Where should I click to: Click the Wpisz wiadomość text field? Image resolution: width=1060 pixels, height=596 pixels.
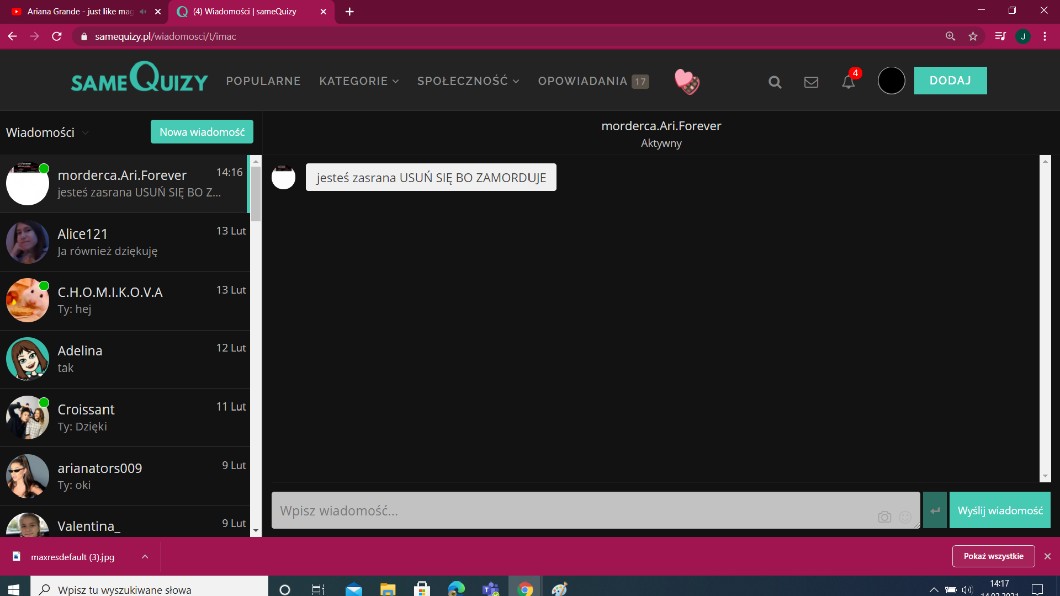[570, 510]
